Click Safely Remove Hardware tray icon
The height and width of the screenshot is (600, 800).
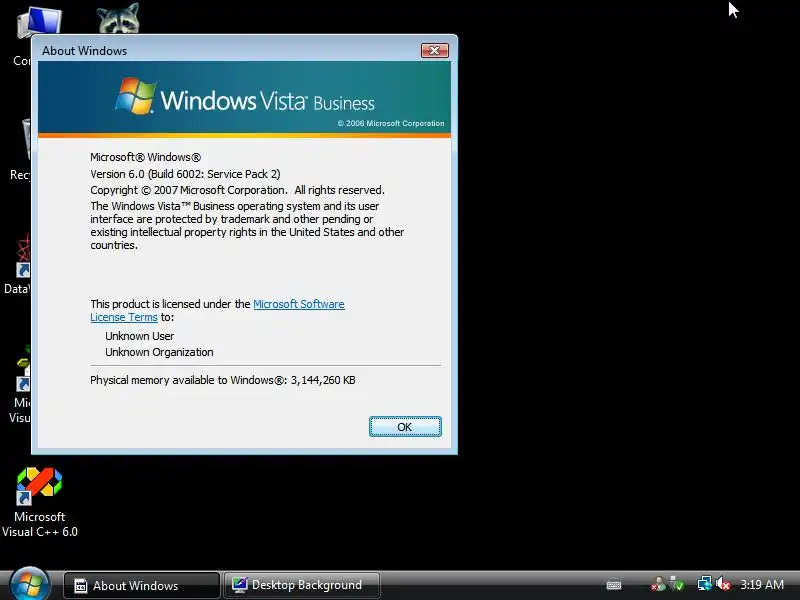677,584
